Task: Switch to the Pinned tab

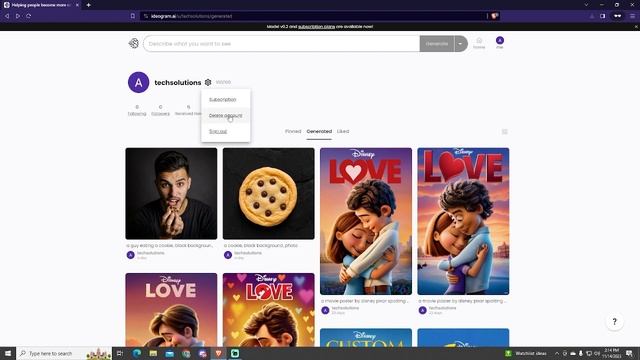Action: (x=293, y=131)
